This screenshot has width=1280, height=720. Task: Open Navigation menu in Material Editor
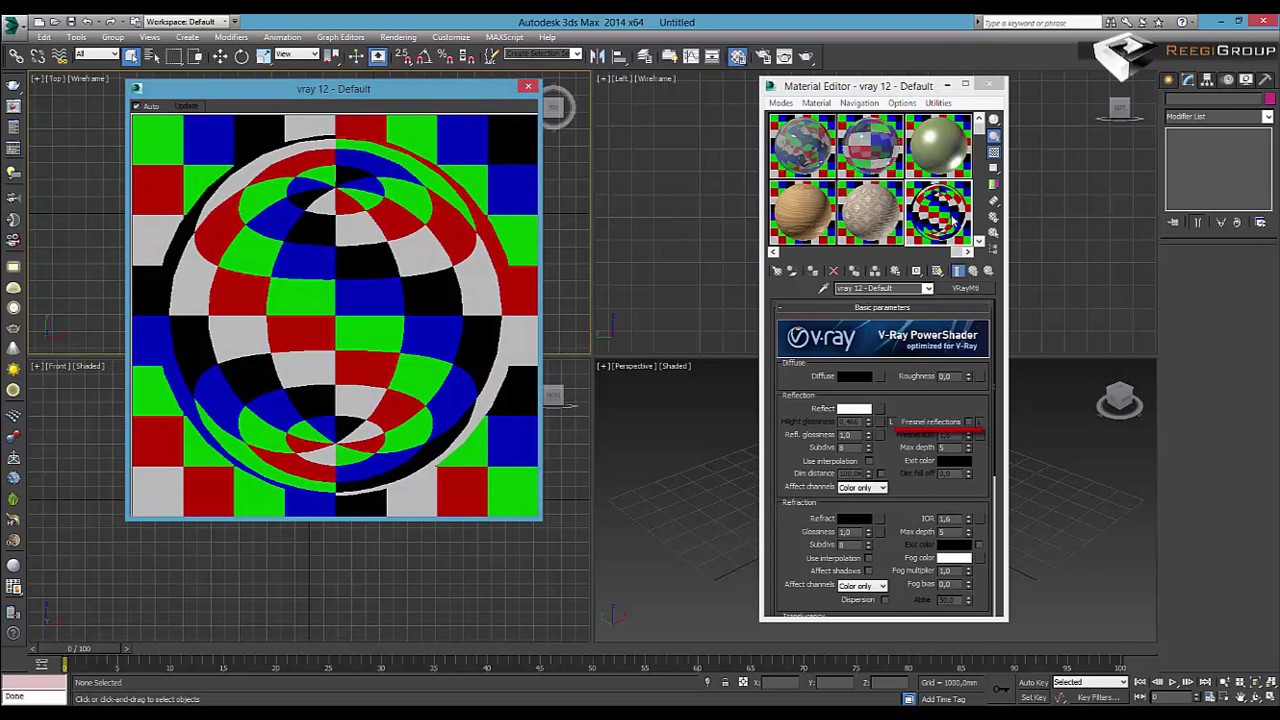(858, 103)
